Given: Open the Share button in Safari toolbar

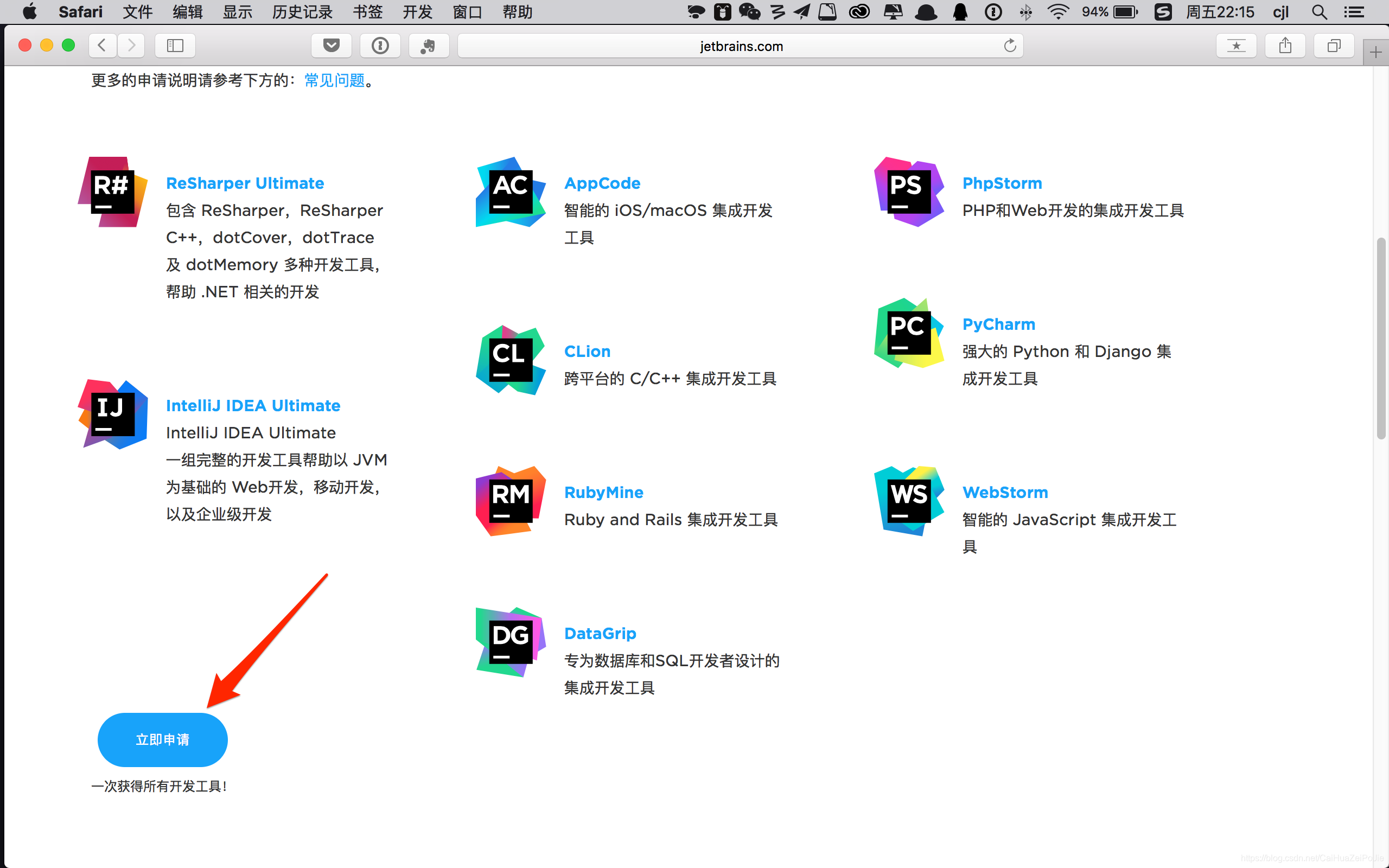Looking at the screenshot, I should coord(1285,46).
